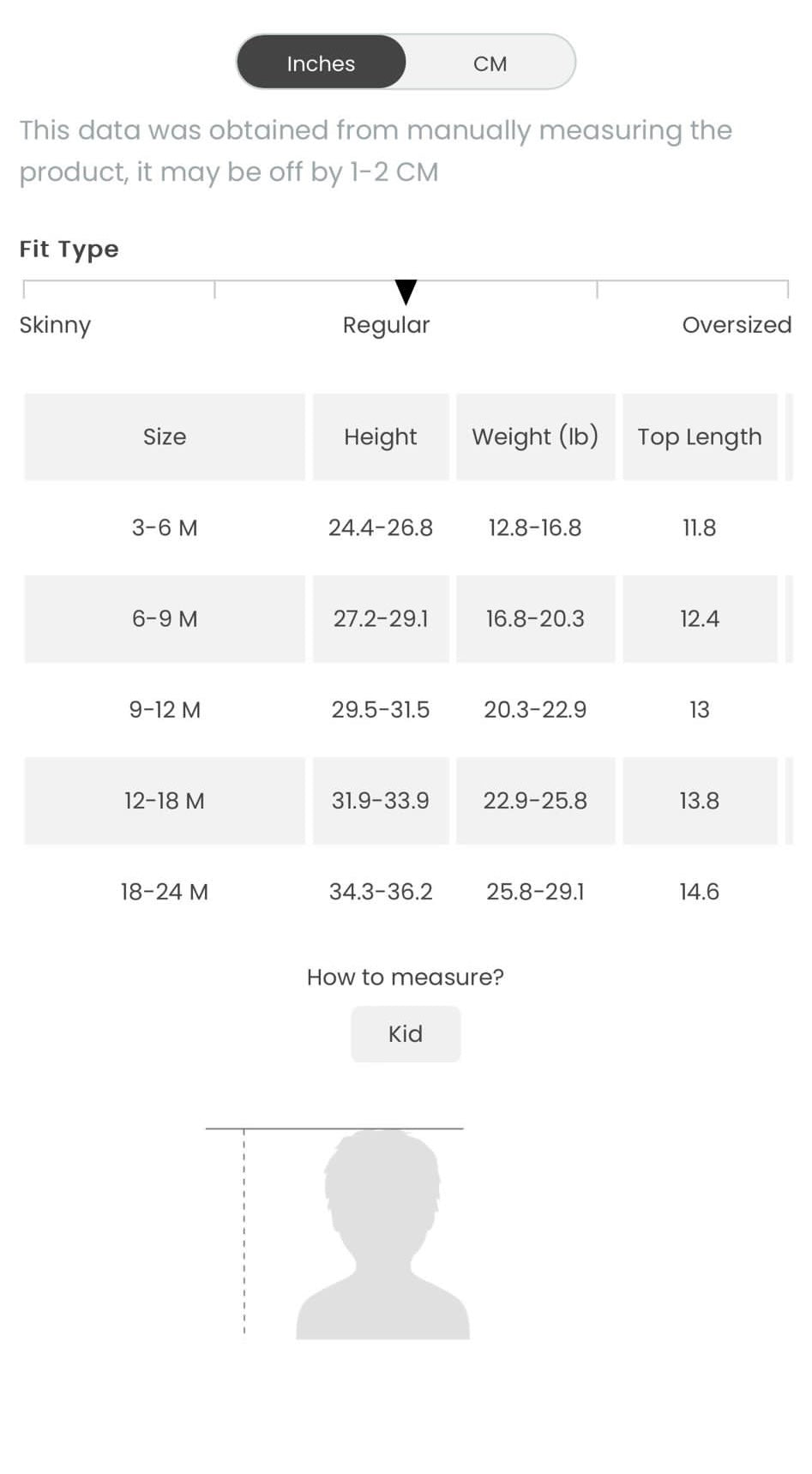Click the Weight (lb) column header
The width and height of the screenshot is (812, 1474).
click(x=535, y=436)
